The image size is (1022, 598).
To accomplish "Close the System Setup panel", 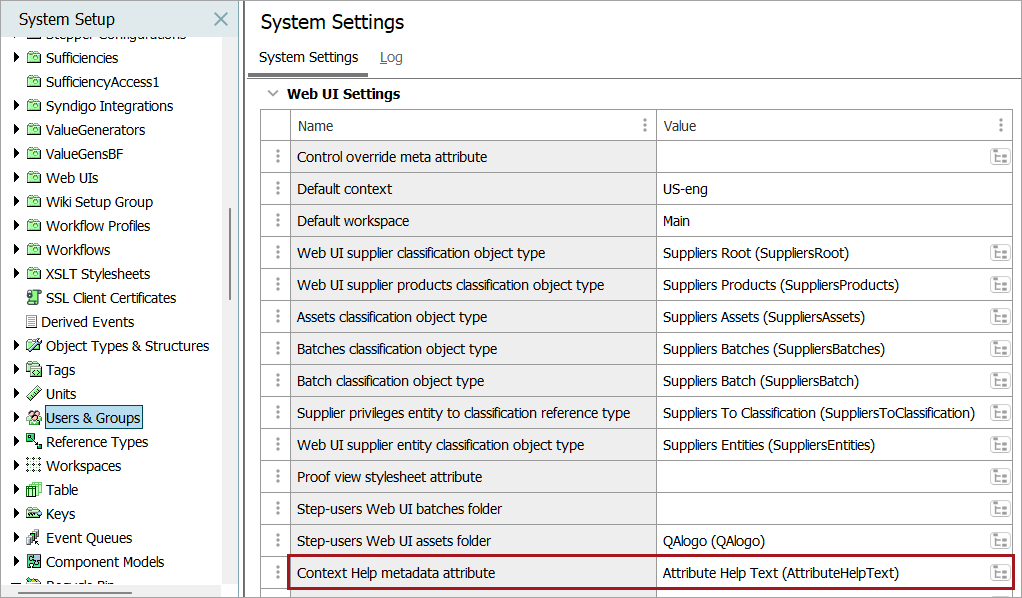I will click(x=221, y=19).
